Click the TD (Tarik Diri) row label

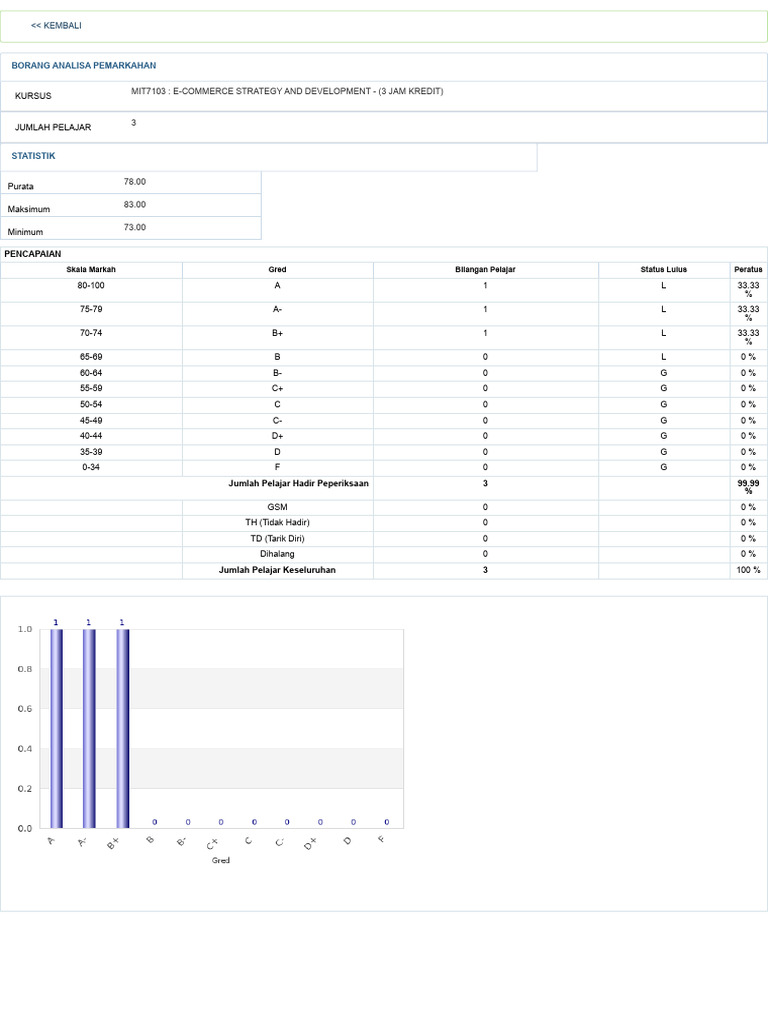pos(278,539)
